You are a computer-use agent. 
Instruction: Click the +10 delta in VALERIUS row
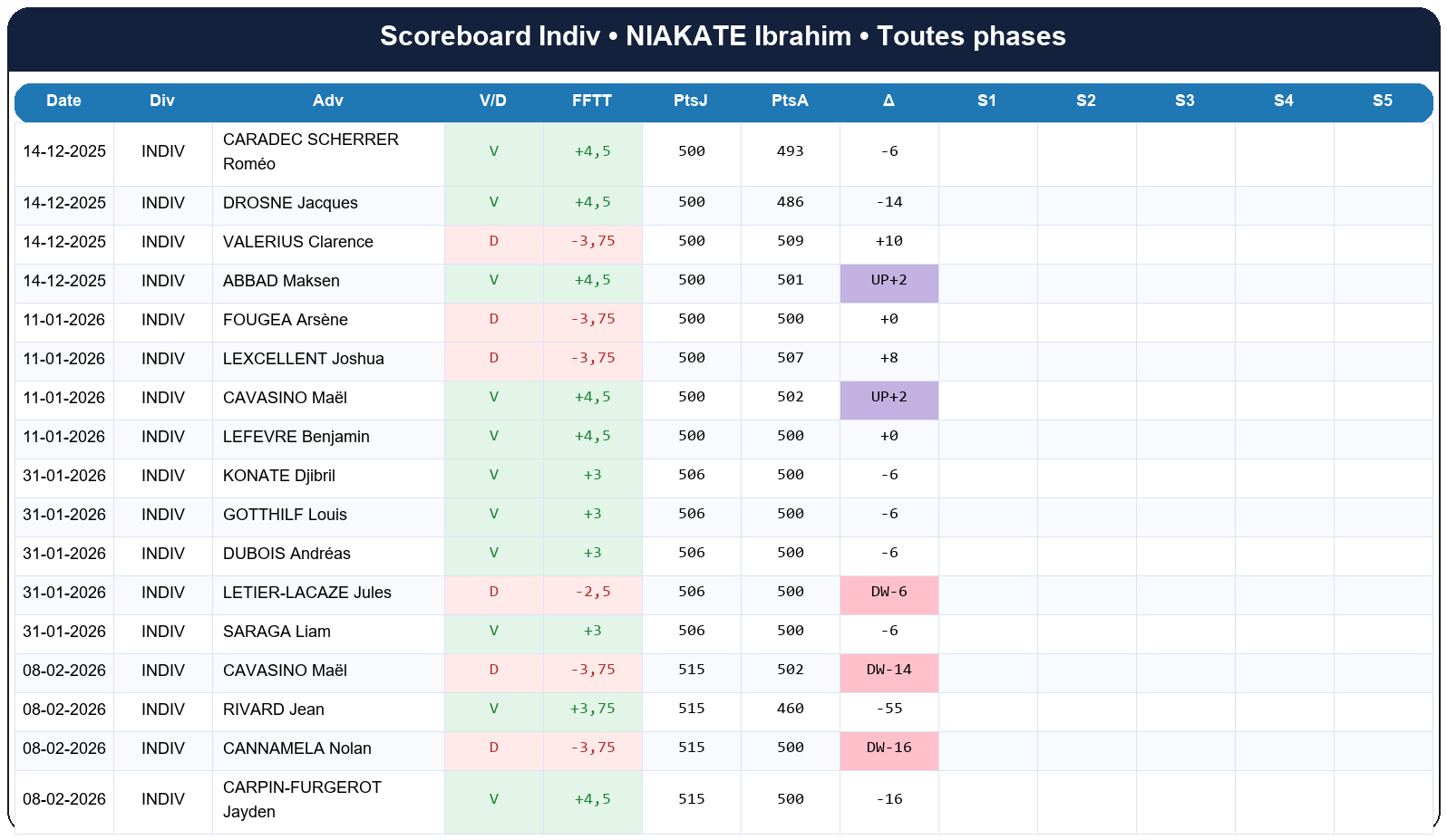(889, 241)
